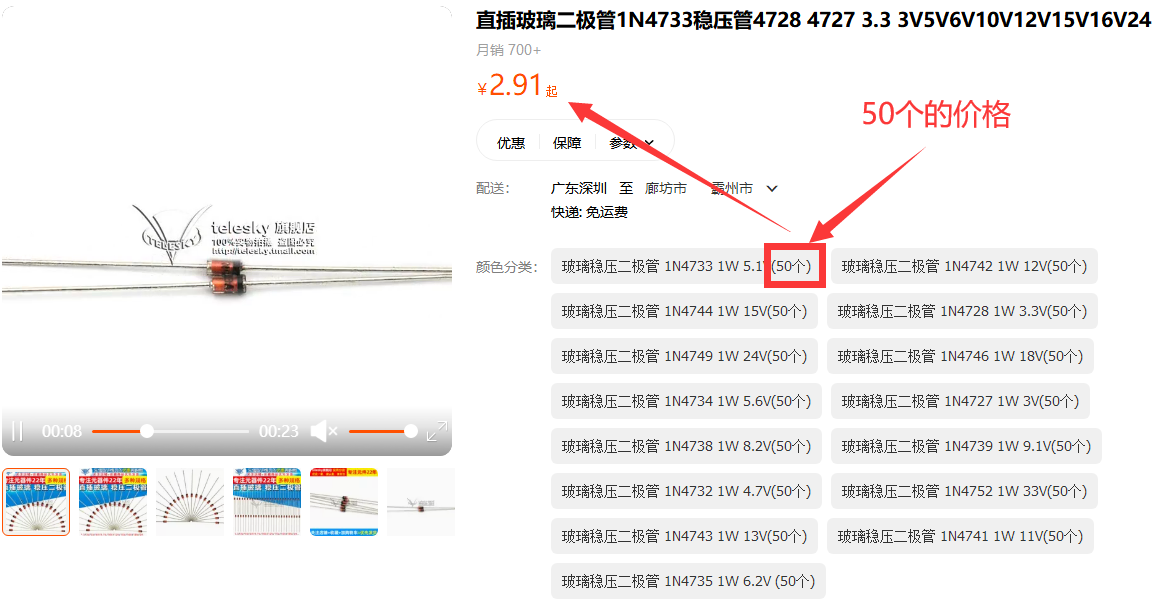Viewport: 1173px width, 609px height.
Task: Choose the 1N4749 1W 24V variant
Action: click(684, 356)
